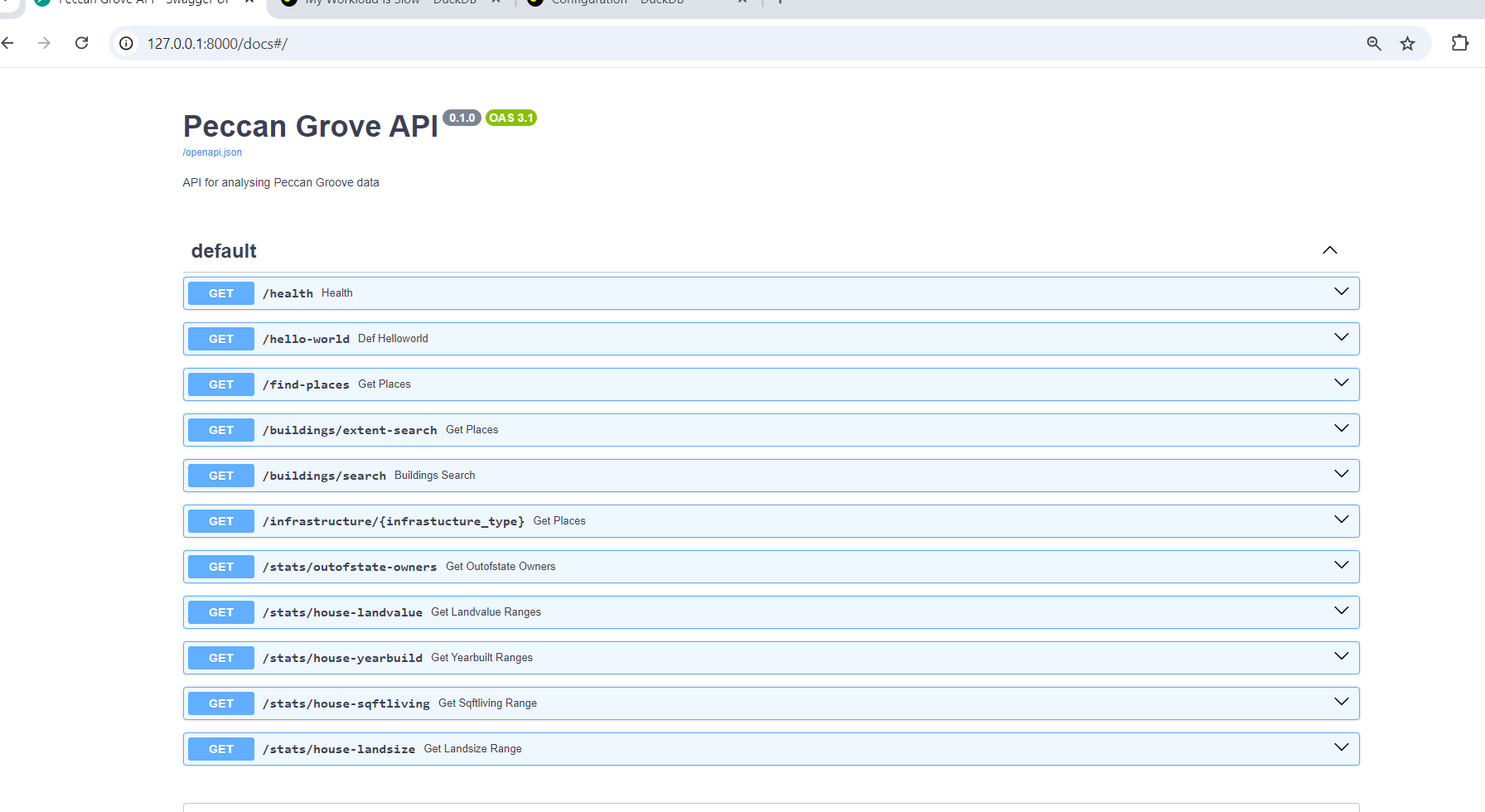Click the GET button for /stats/outofstate-owners
The image size is (1485, 812).
point(221,567)
